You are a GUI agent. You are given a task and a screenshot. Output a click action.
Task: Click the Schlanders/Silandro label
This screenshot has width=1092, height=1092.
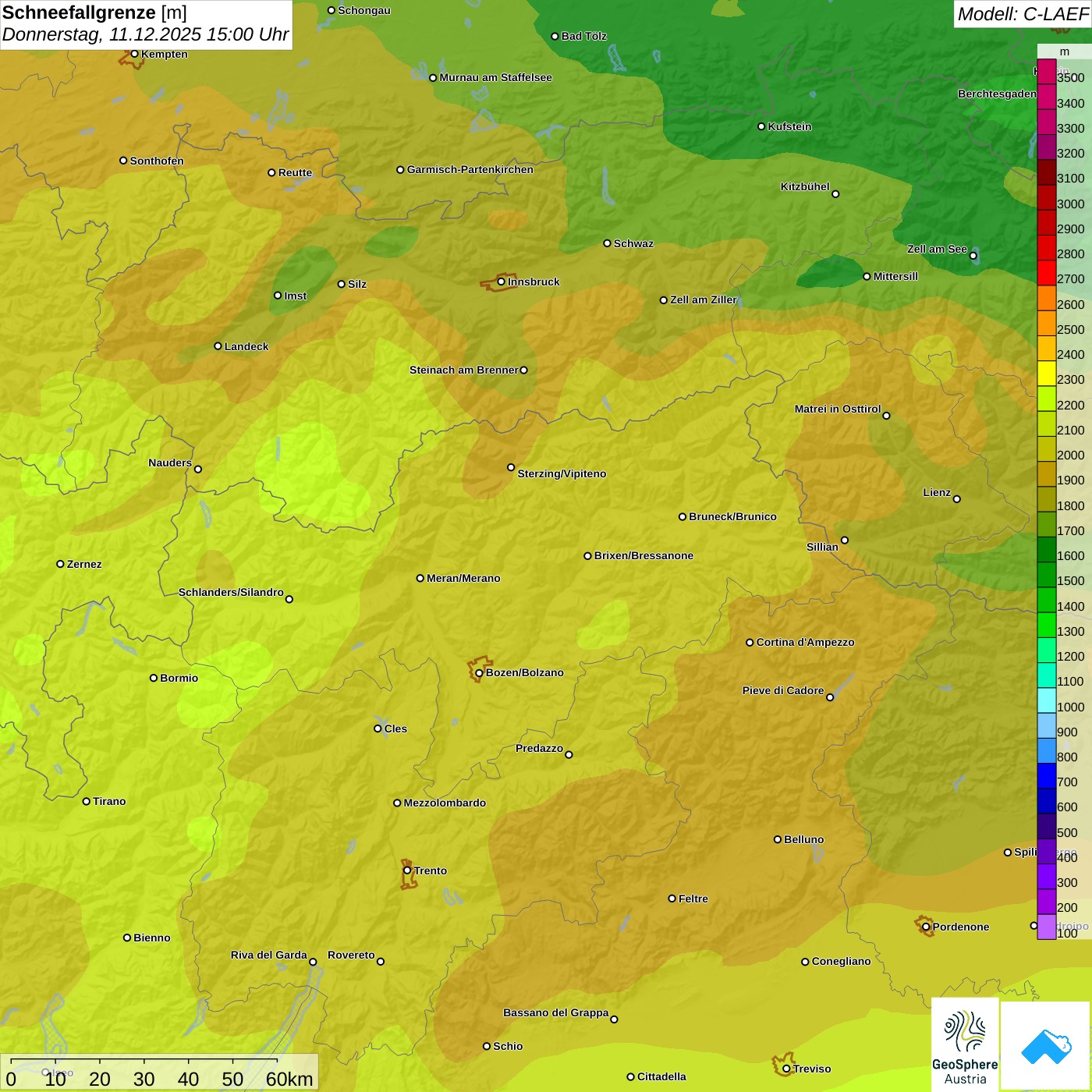coord(231,592)
